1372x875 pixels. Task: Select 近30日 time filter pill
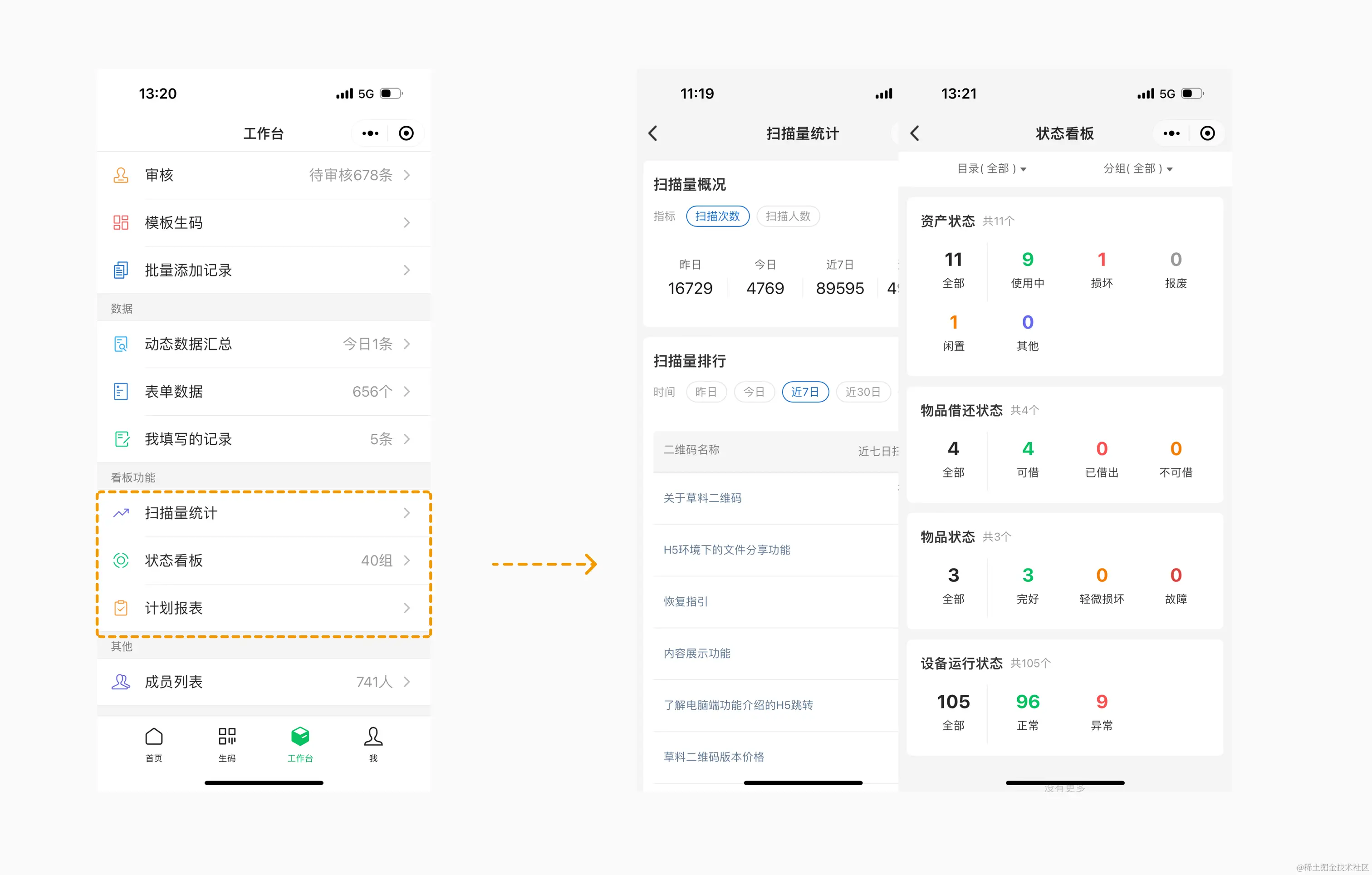(862, 392)
